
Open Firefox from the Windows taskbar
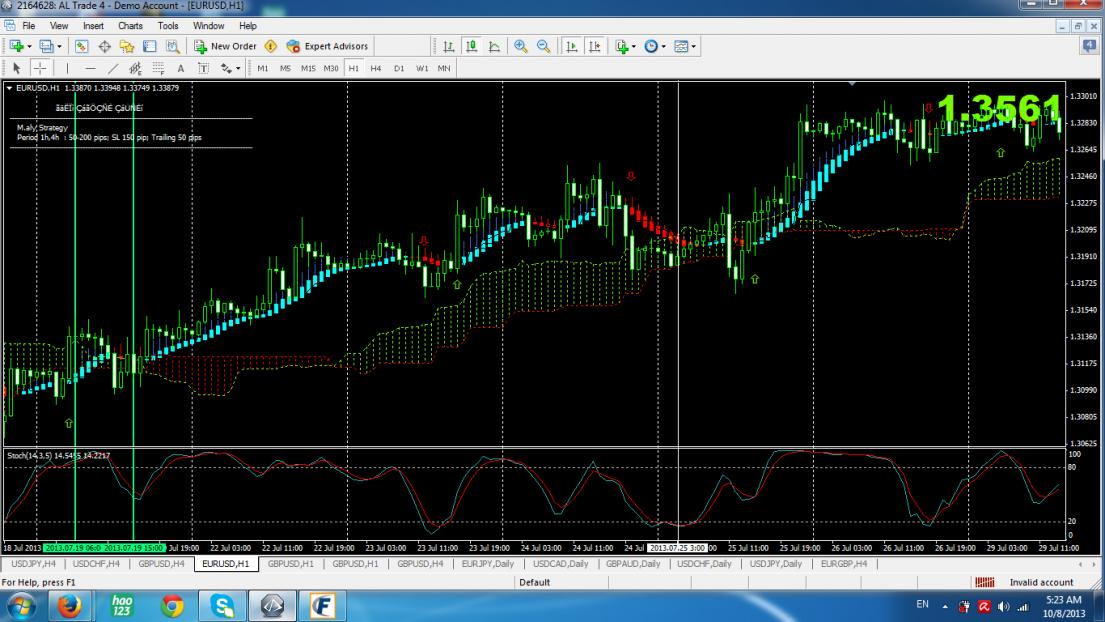coord(70,604)
